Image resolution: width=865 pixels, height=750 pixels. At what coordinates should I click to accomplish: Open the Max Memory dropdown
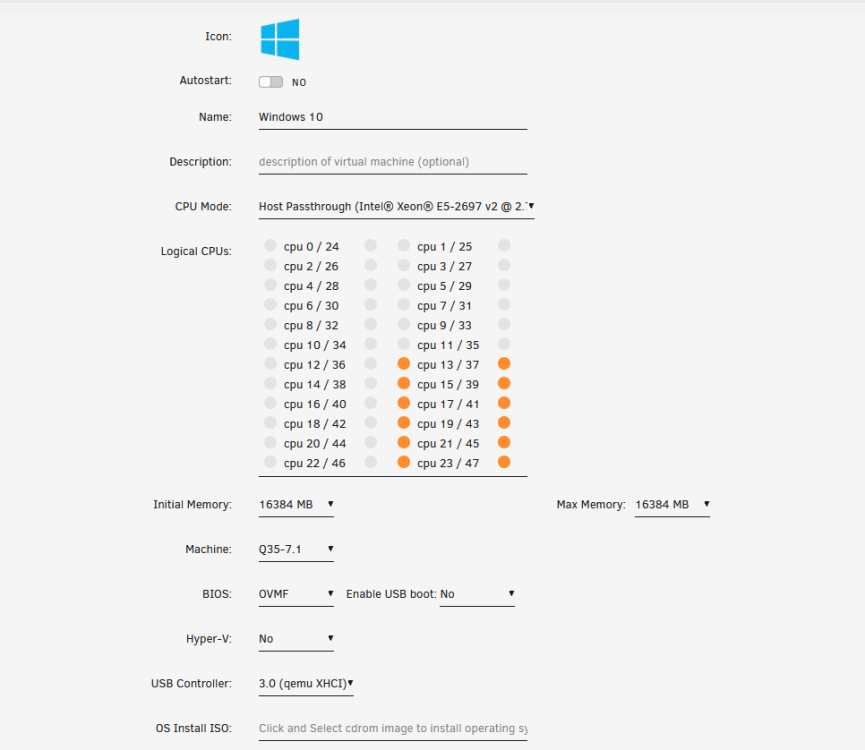672,505
